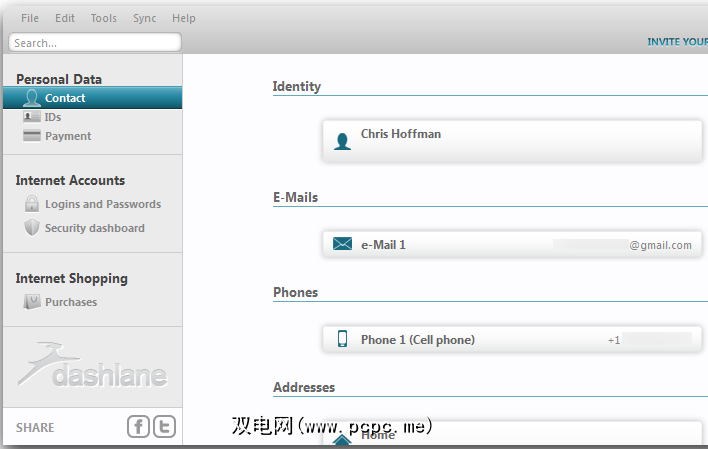This screenshot has height=449, width=708.
Task: Click the cell phone icon
Action: (x=342, y=339)
